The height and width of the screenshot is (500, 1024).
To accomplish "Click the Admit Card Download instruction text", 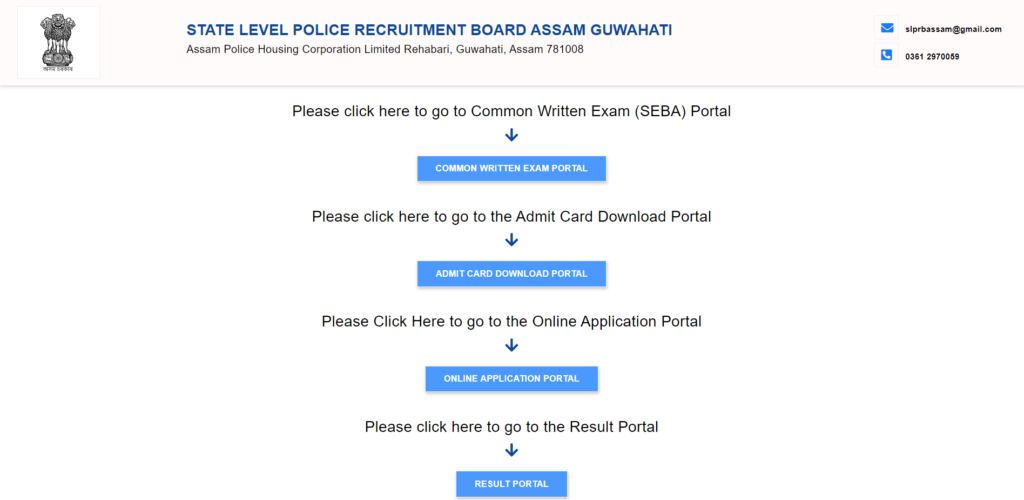I will [512, 216].
